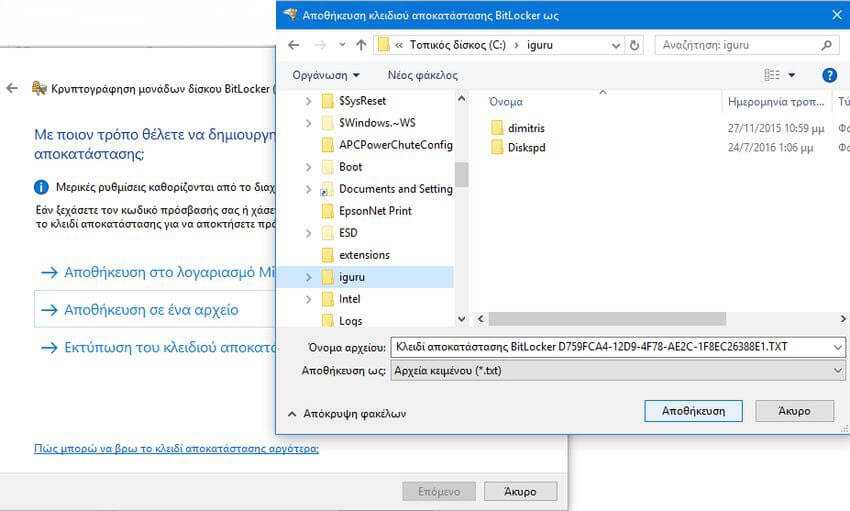The height and width of the screenshot is (511, 850).
Task: Sort by Ημερομηνία τροποποίησης column header
Action: pyautogui.click(x=776, y=101)
